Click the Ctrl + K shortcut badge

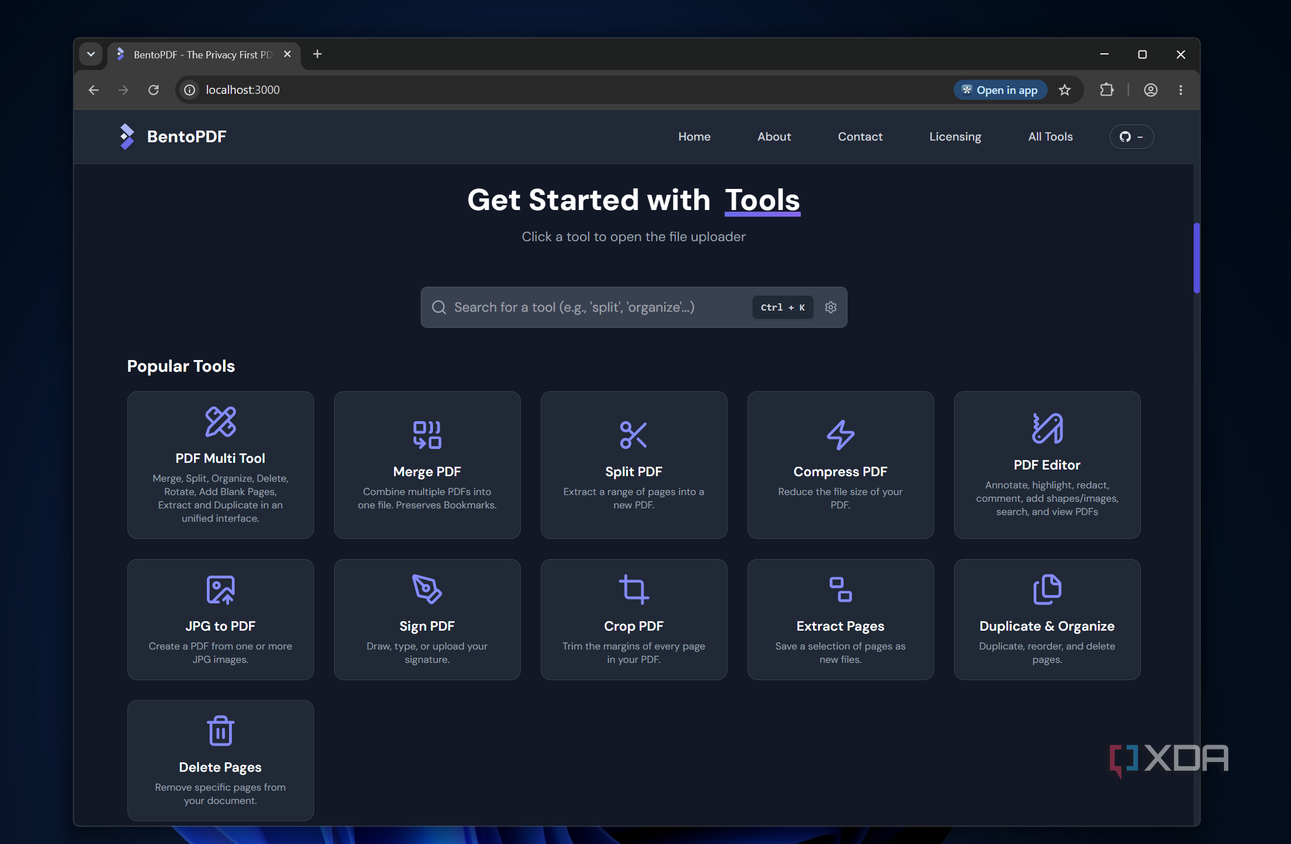[783, 307]
